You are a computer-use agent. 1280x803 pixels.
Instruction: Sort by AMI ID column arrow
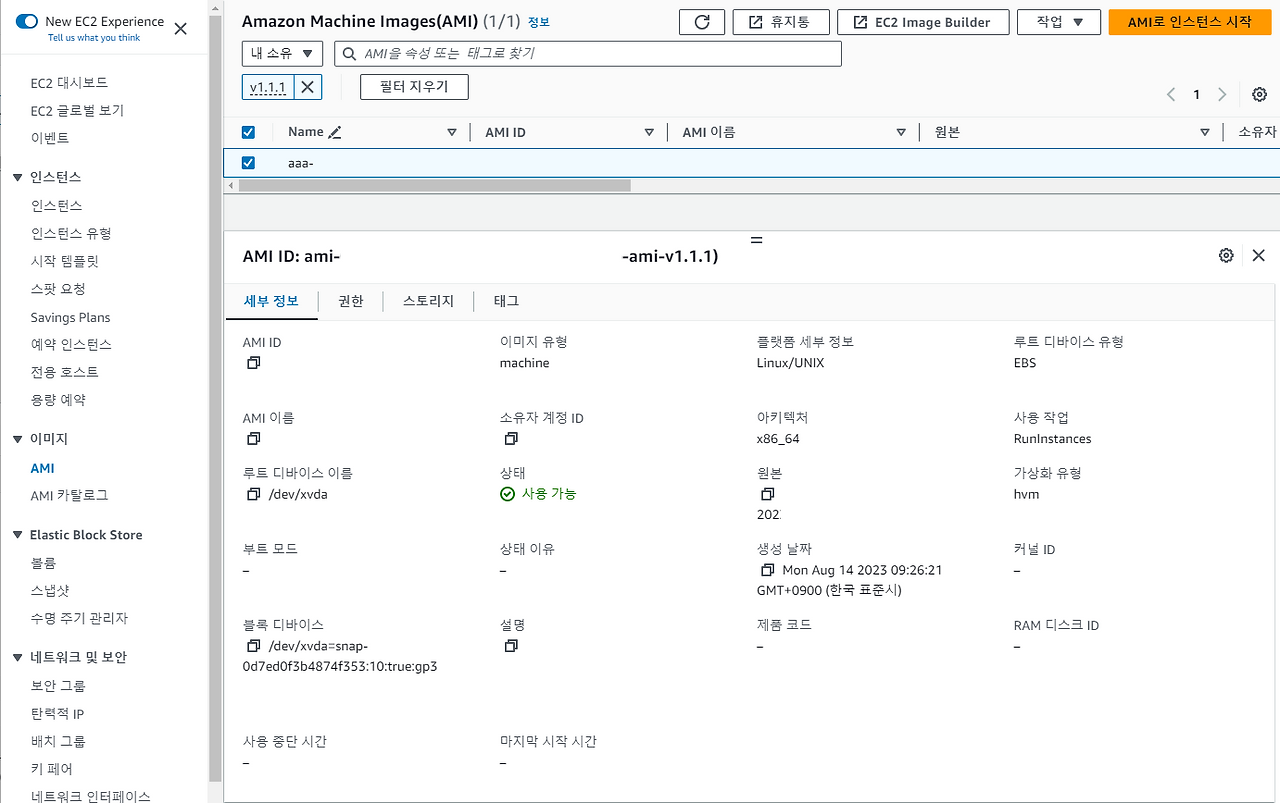tap(649, 132)
